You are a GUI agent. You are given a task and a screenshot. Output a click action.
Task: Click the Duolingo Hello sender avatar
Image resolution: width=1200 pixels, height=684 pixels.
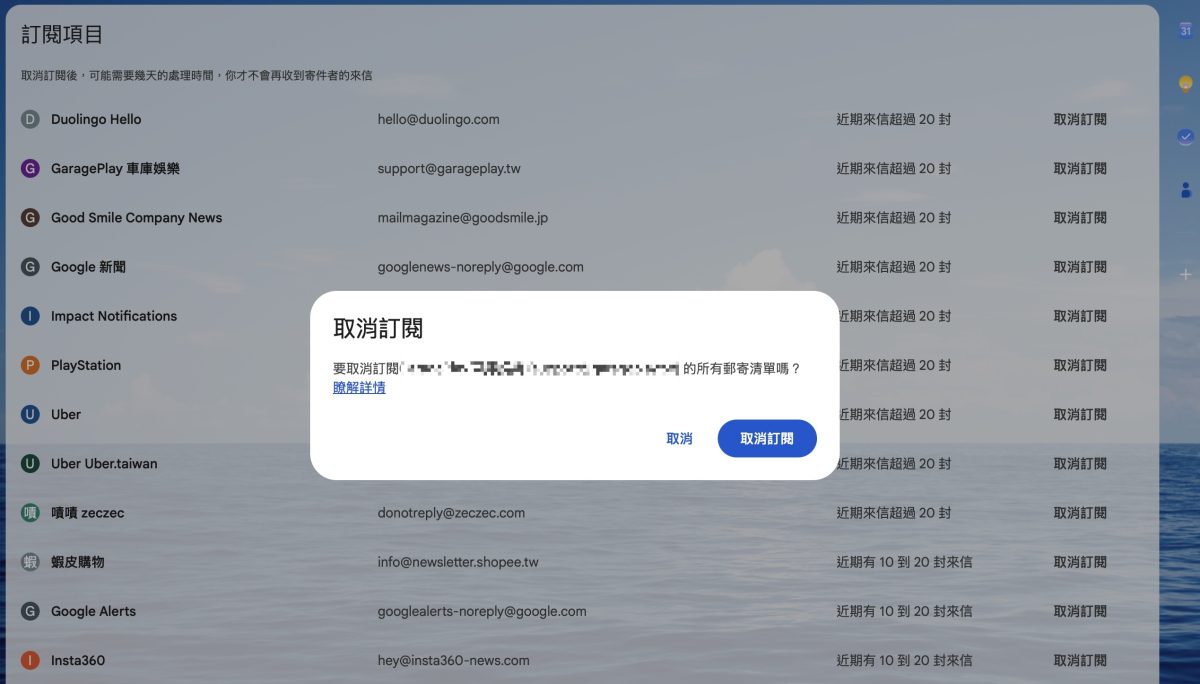(x=30, y=119)
